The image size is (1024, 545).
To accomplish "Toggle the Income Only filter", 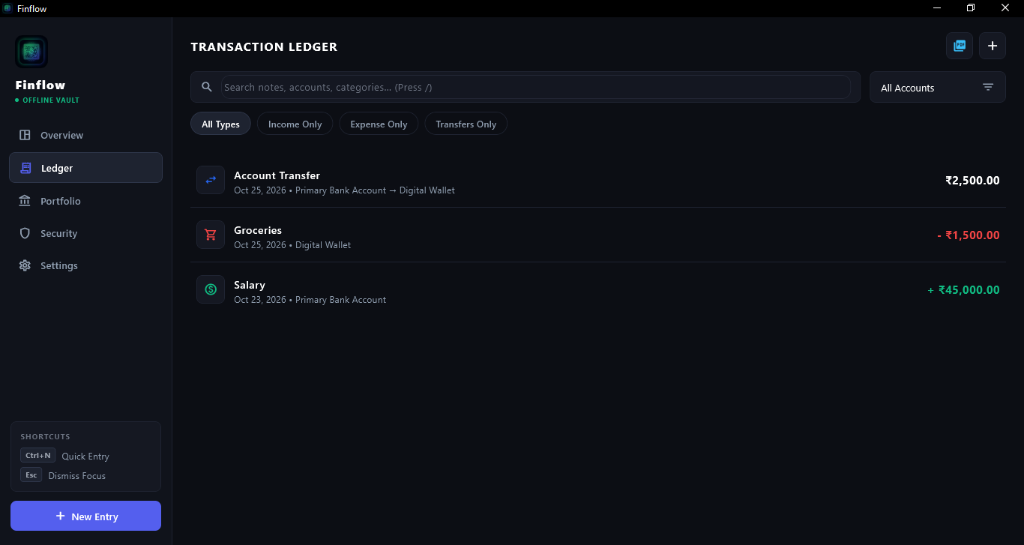I will point(295,124).
